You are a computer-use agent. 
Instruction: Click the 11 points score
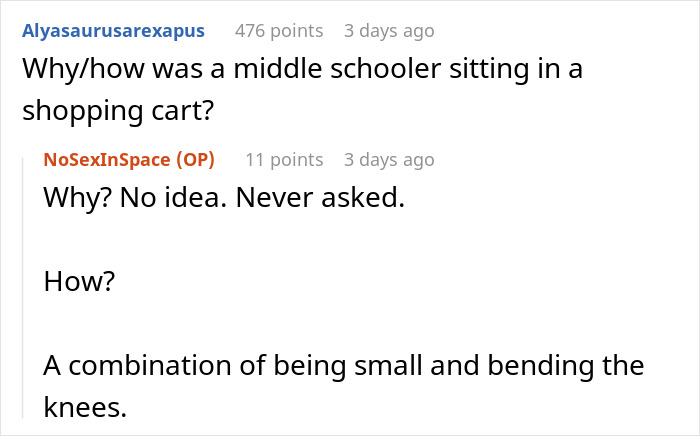pos(284,160)
